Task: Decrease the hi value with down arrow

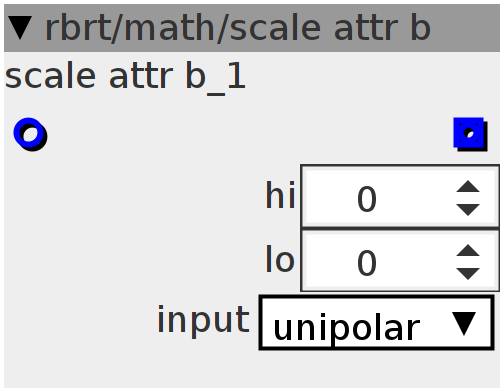Action: (468, 210)
